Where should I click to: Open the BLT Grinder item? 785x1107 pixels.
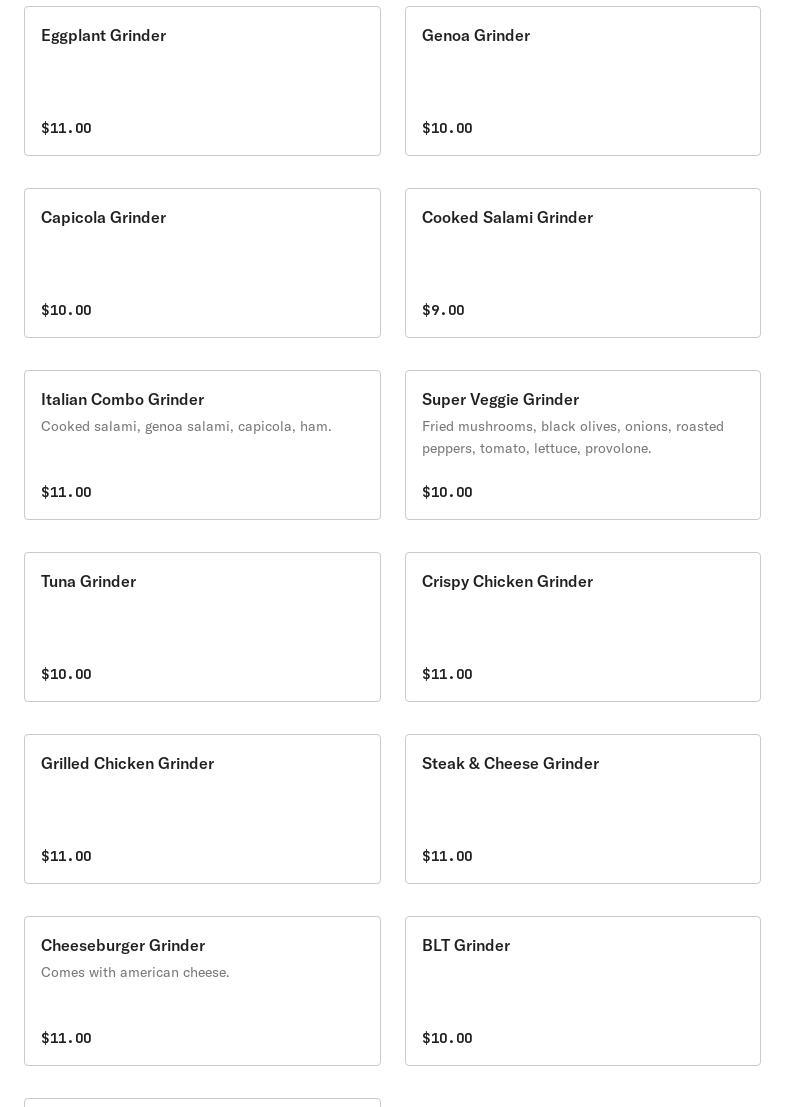tap(582, 991)
